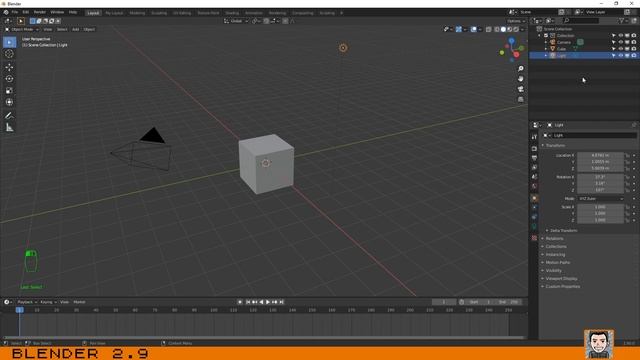Open the File menu
The width and height of the screenshot is (640, 360).
[x=15, y=12]
